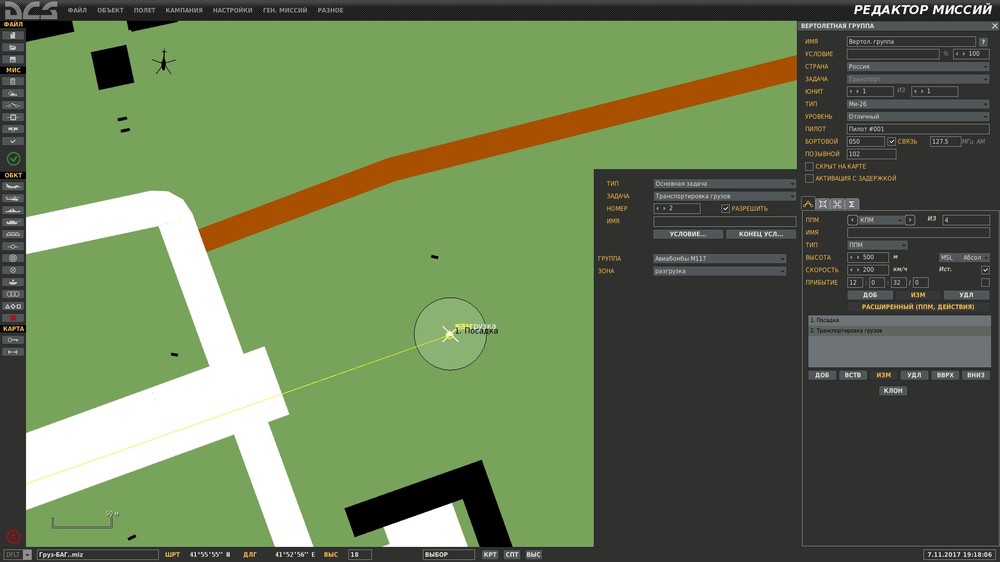Click the question mark help icon
Screen dimensions: 1000x562
tap(983, 41)
